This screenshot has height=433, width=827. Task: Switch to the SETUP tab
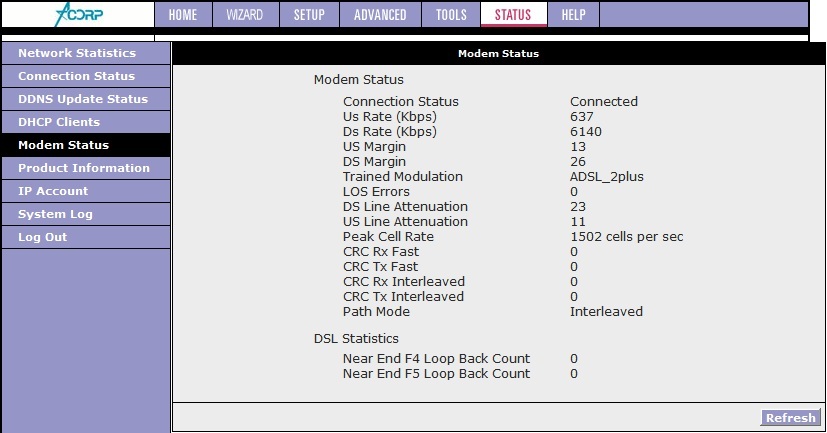click(x=309, y=15)
